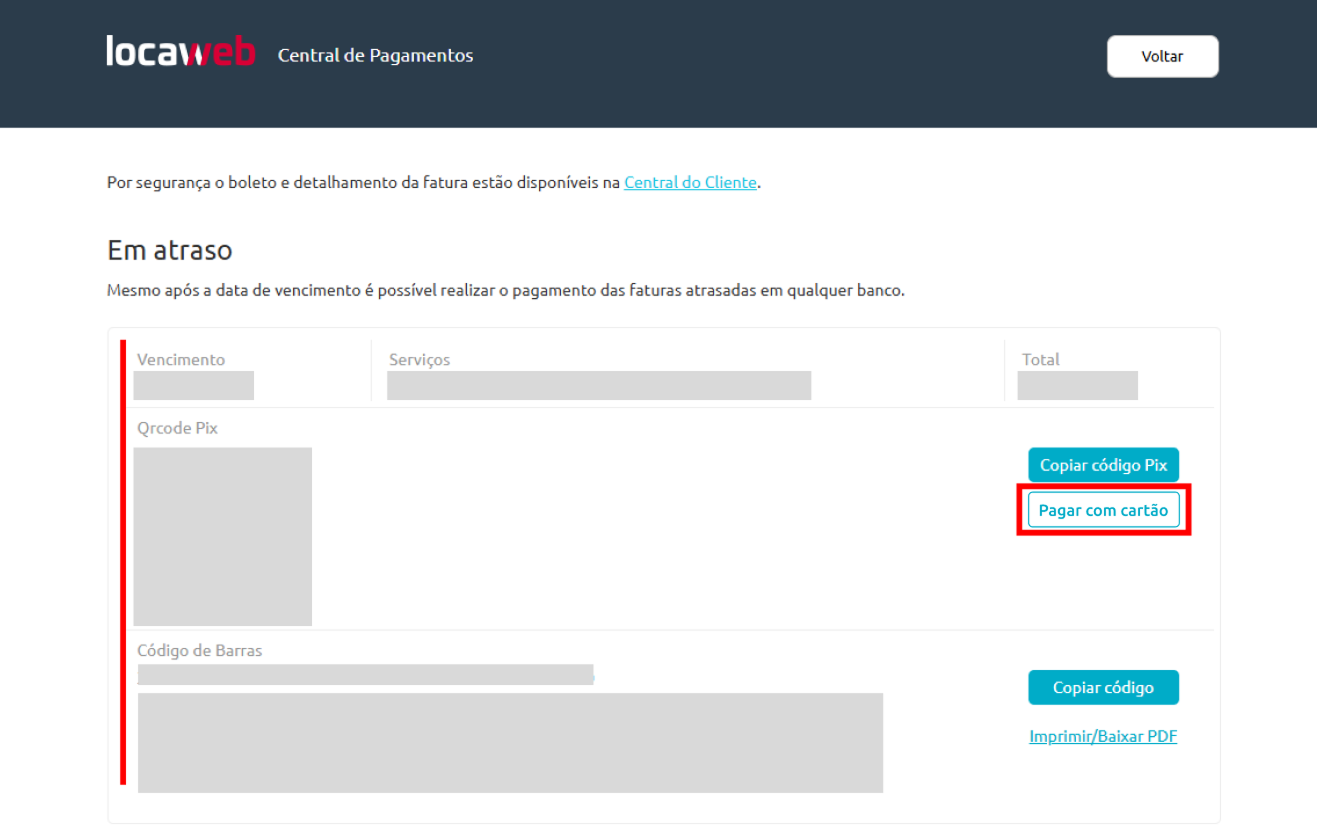The height and width of the screenshot is (835, 1317).
Task: Click the overdue invoices explanation sentence
Action: 506,292
